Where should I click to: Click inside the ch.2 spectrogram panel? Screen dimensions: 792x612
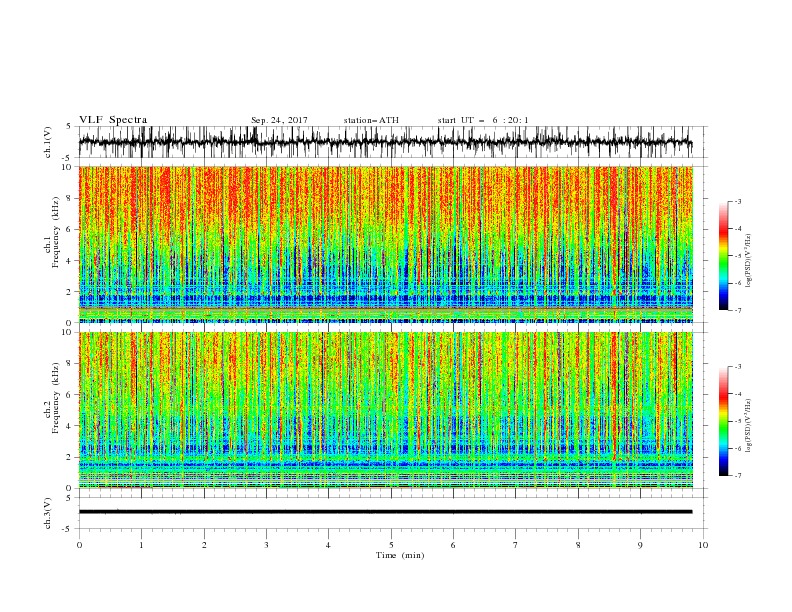pos(385,410)
